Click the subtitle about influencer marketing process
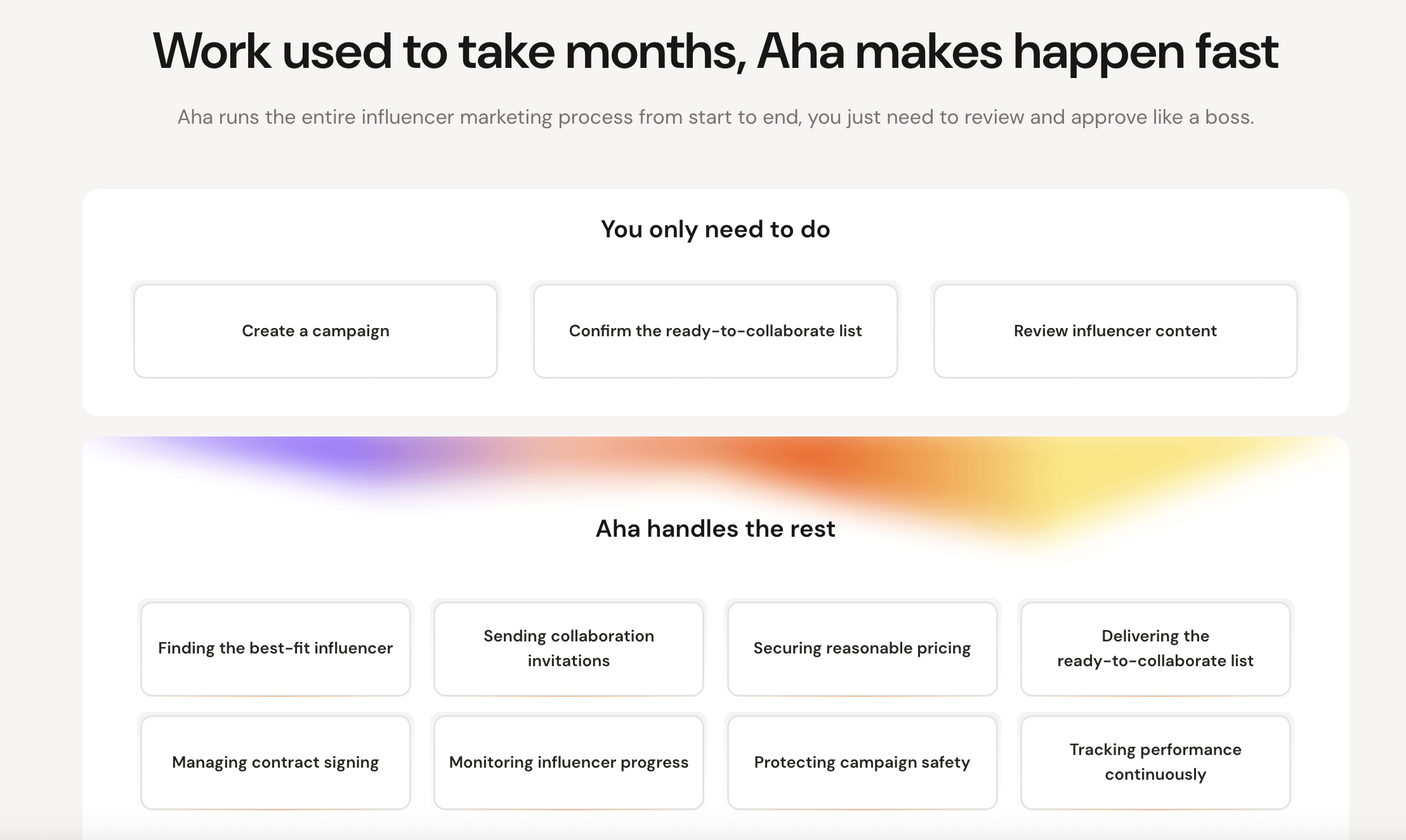1406x840 pixels. pyautogui.click(x=715, y=117)
